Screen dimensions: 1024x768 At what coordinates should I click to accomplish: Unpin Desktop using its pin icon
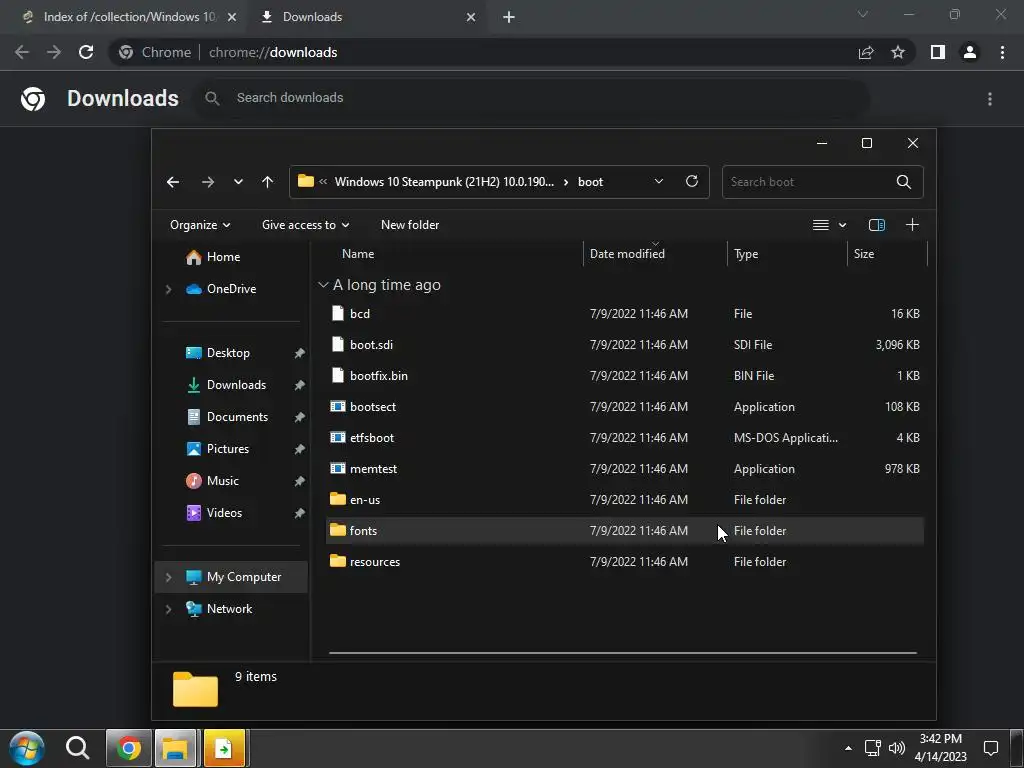point(299,353)
